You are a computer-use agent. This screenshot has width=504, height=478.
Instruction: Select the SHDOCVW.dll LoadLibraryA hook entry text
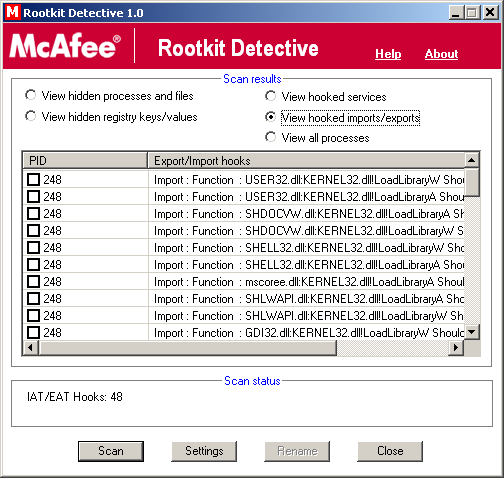click(309, 214)
